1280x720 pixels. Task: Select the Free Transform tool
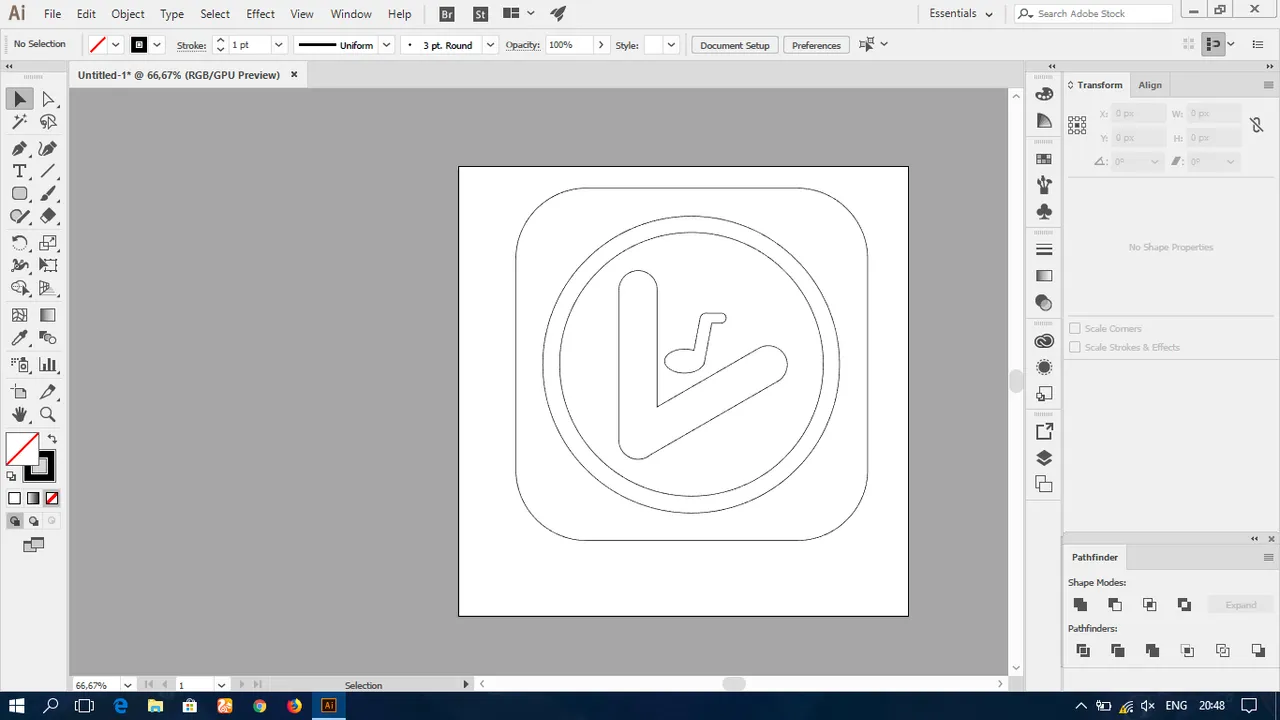point(48,265)
